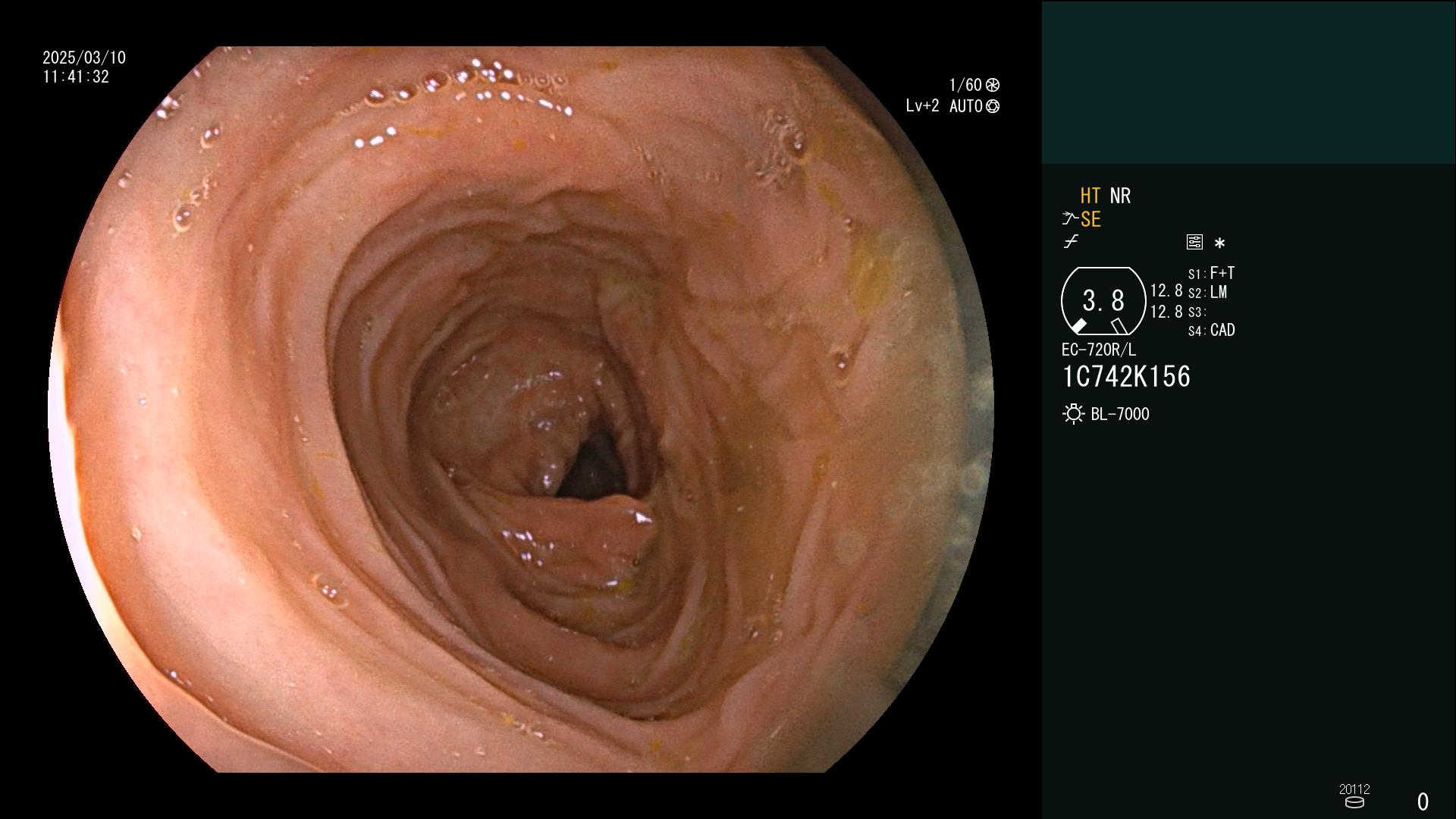
Task: Click the serial number 1C742K156
Action: point(1126,377)
